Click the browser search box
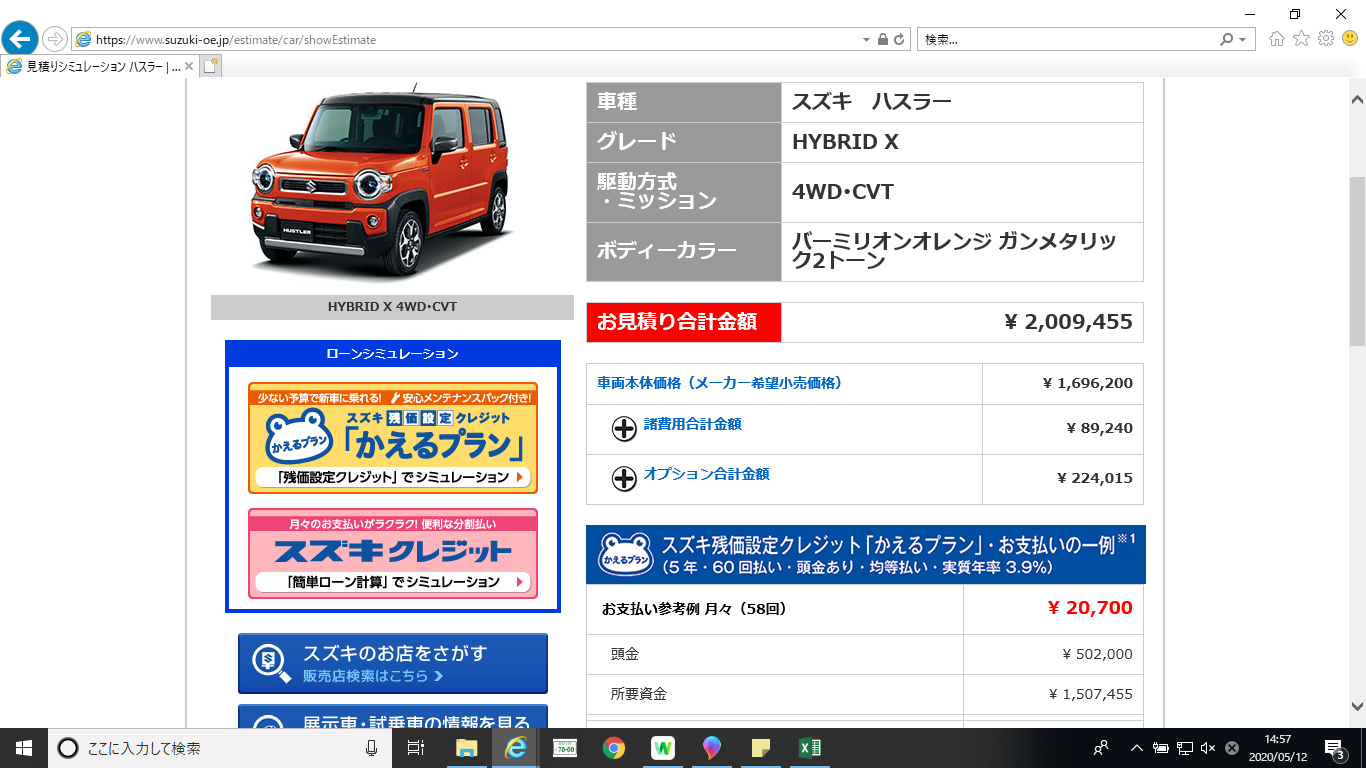Screen dimensions: 1366x768 (1067, 40)
